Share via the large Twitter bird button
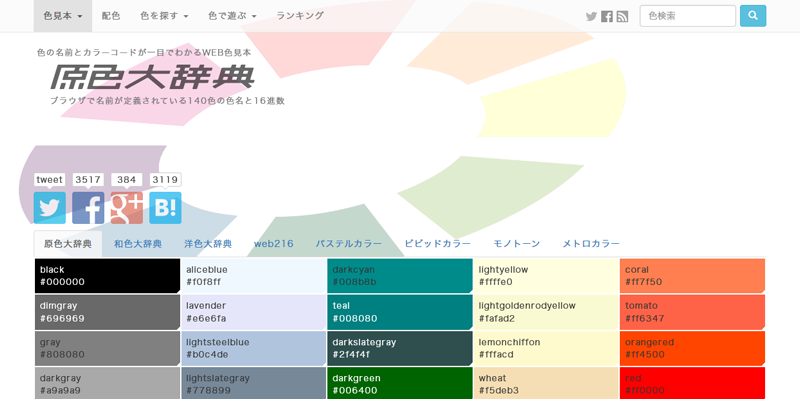The image size is (800, 400). (49, 208)
